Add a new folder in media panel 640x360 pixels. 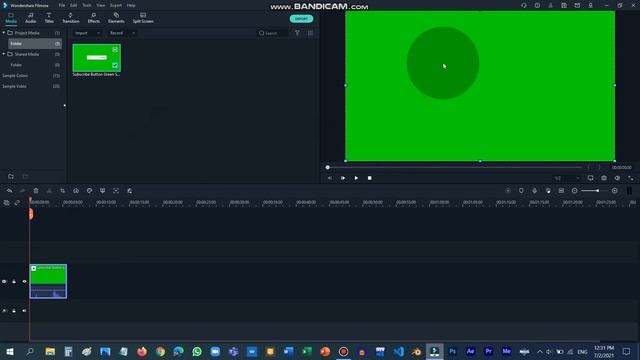11,176
